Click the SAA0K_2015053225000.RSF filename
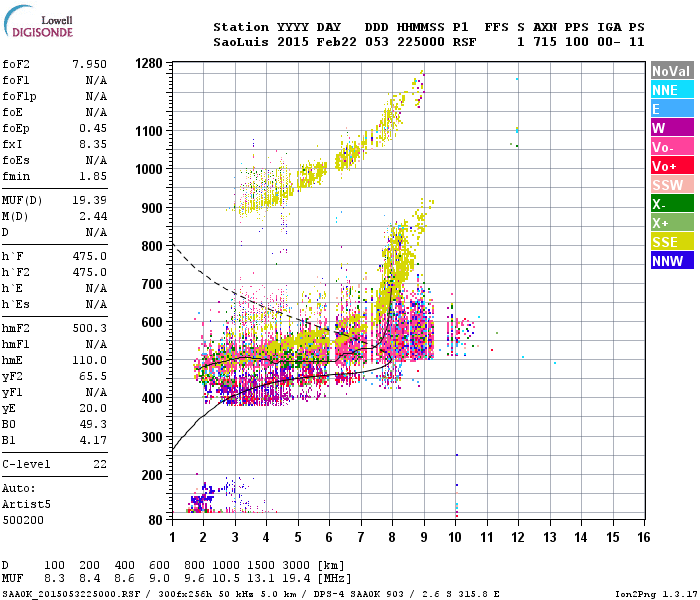The image size is (700, 600). 71,594
